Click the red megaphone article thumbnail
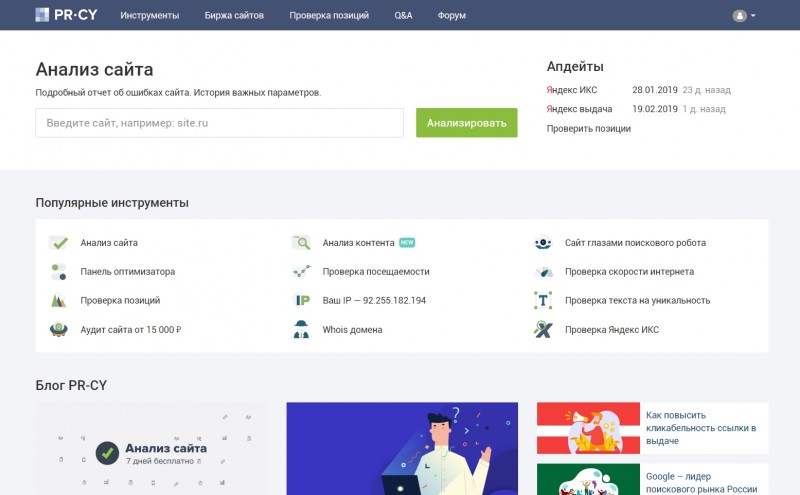The width and height of the screenshot is (800, 495). pyautogui.click(x=588, y=428)
